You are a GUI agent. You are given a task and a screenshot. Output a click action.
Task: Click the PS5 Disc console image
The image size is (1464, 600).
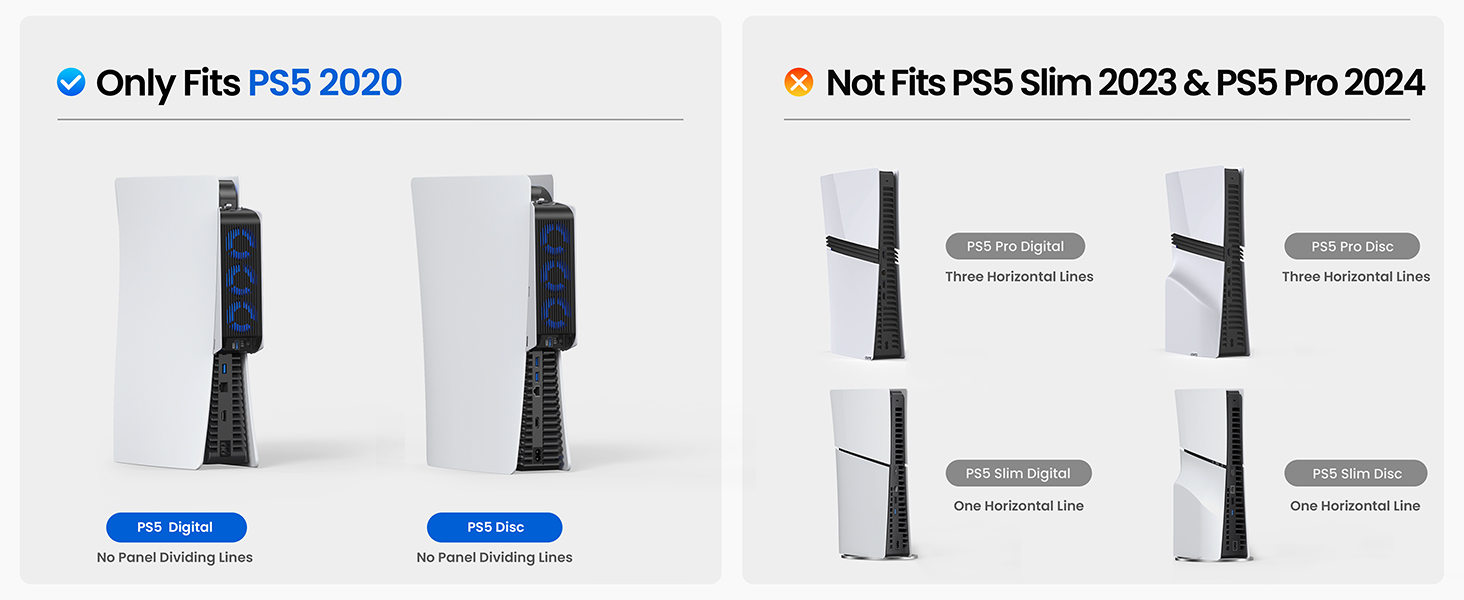click(x=493, y=324)
